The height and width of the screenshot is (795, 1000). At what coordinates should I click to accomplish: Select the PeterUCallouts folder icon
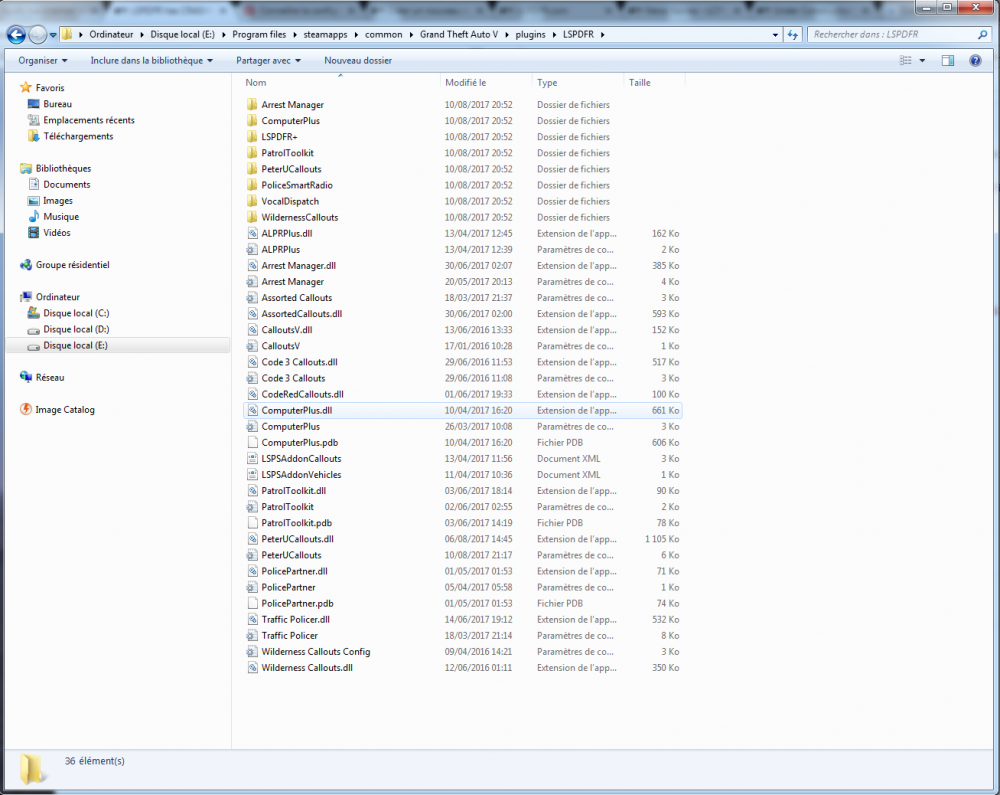(x=252, y=169)
